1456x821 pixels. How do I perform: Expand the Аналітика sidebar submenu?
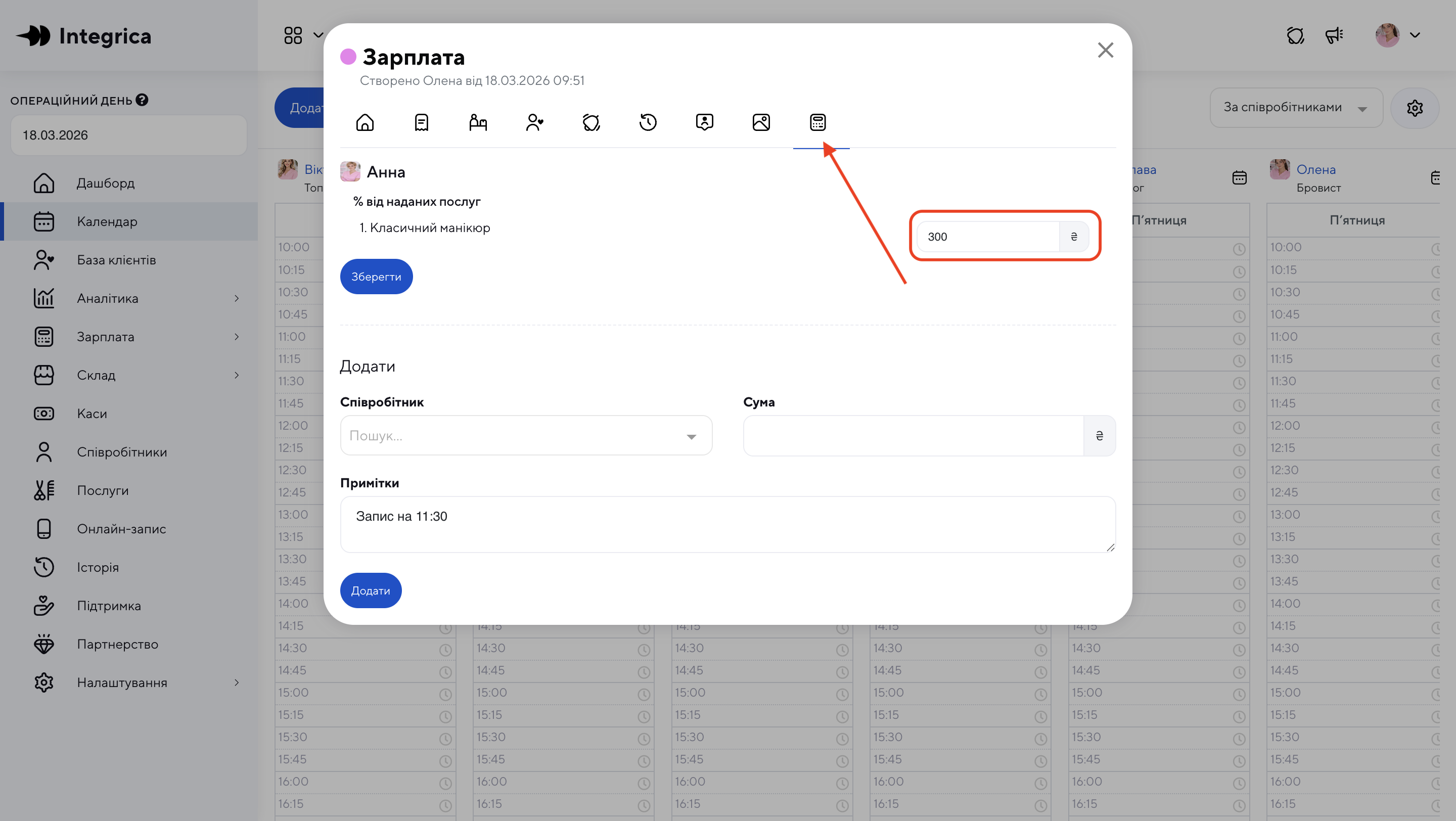[x=237, y=298]
